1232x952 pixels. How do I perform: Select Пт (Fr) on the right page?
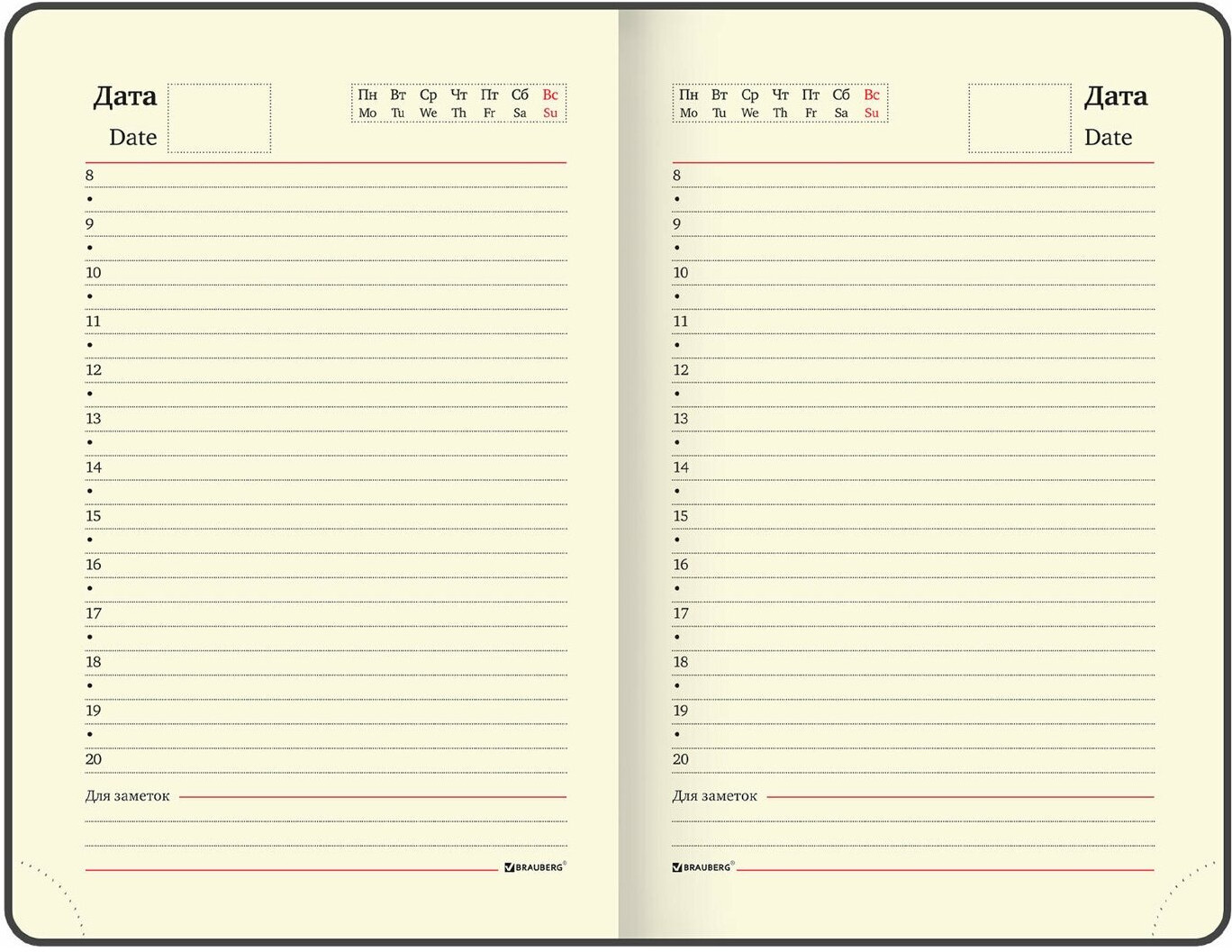811,104
